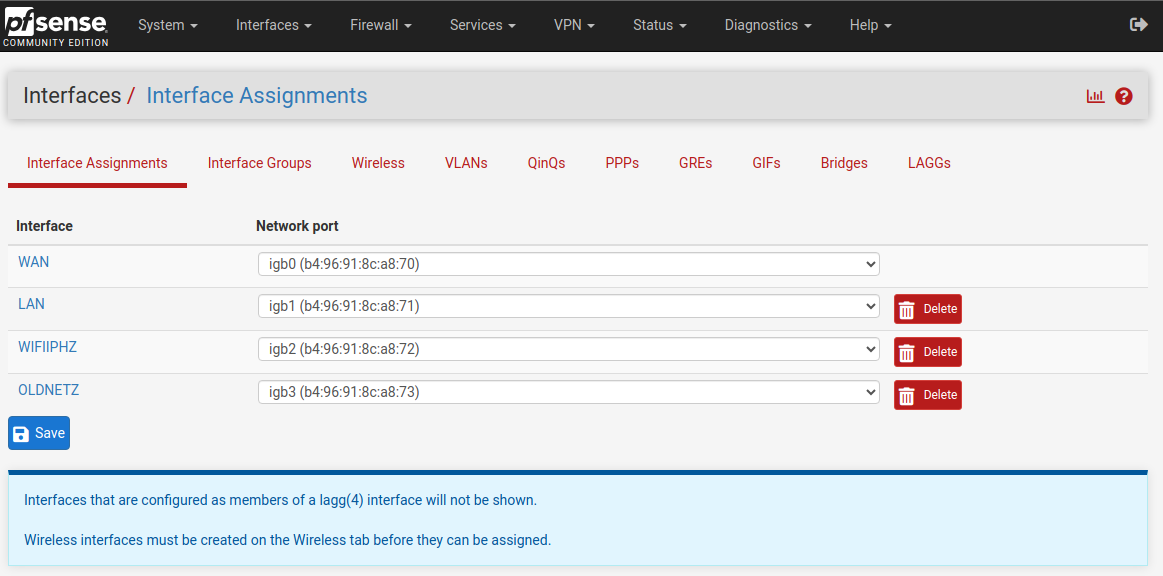This screenshot has width=1163, height=576.
Task: Expand the System menu
Action: point(167,25)
